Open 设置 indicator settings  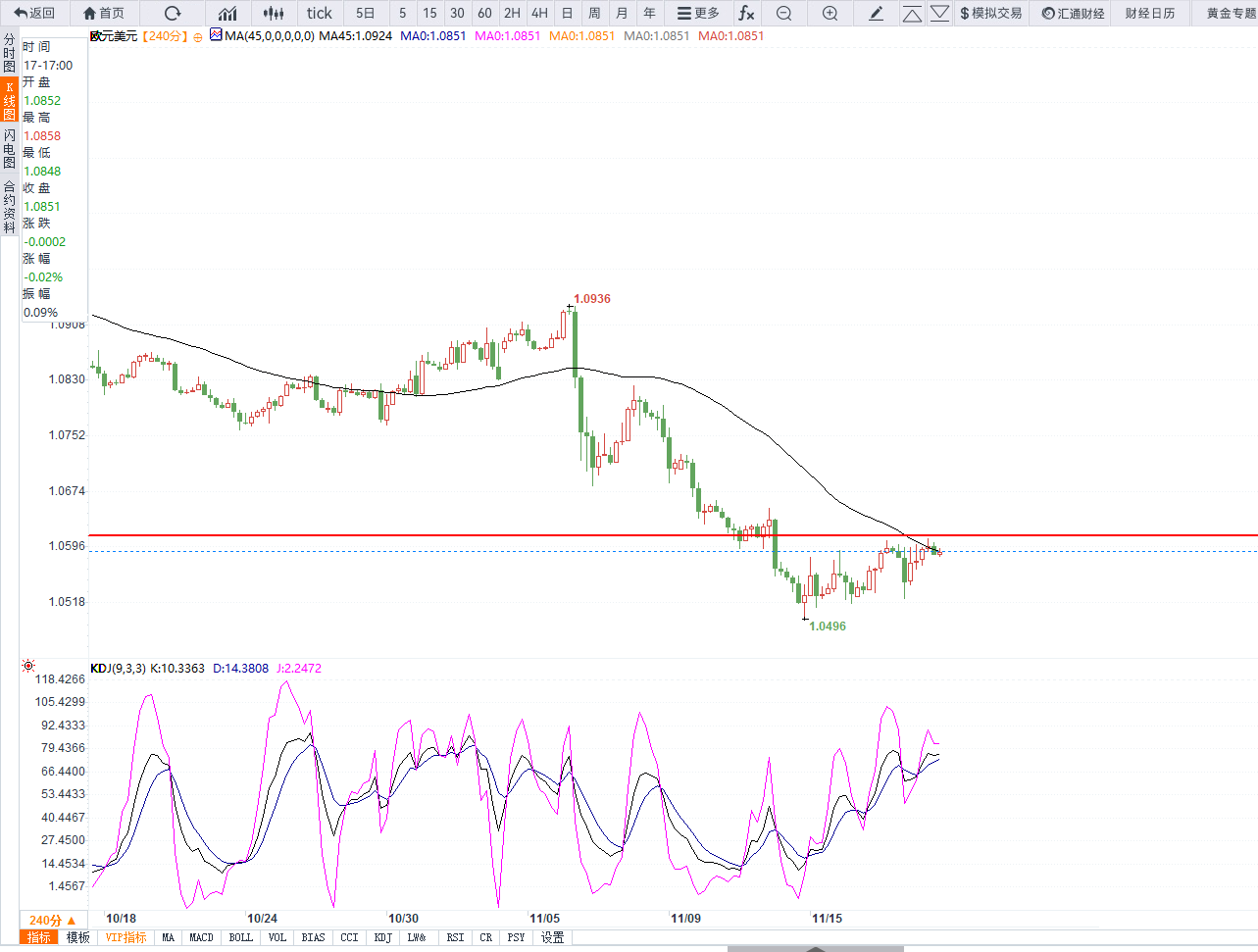point(553,937)
